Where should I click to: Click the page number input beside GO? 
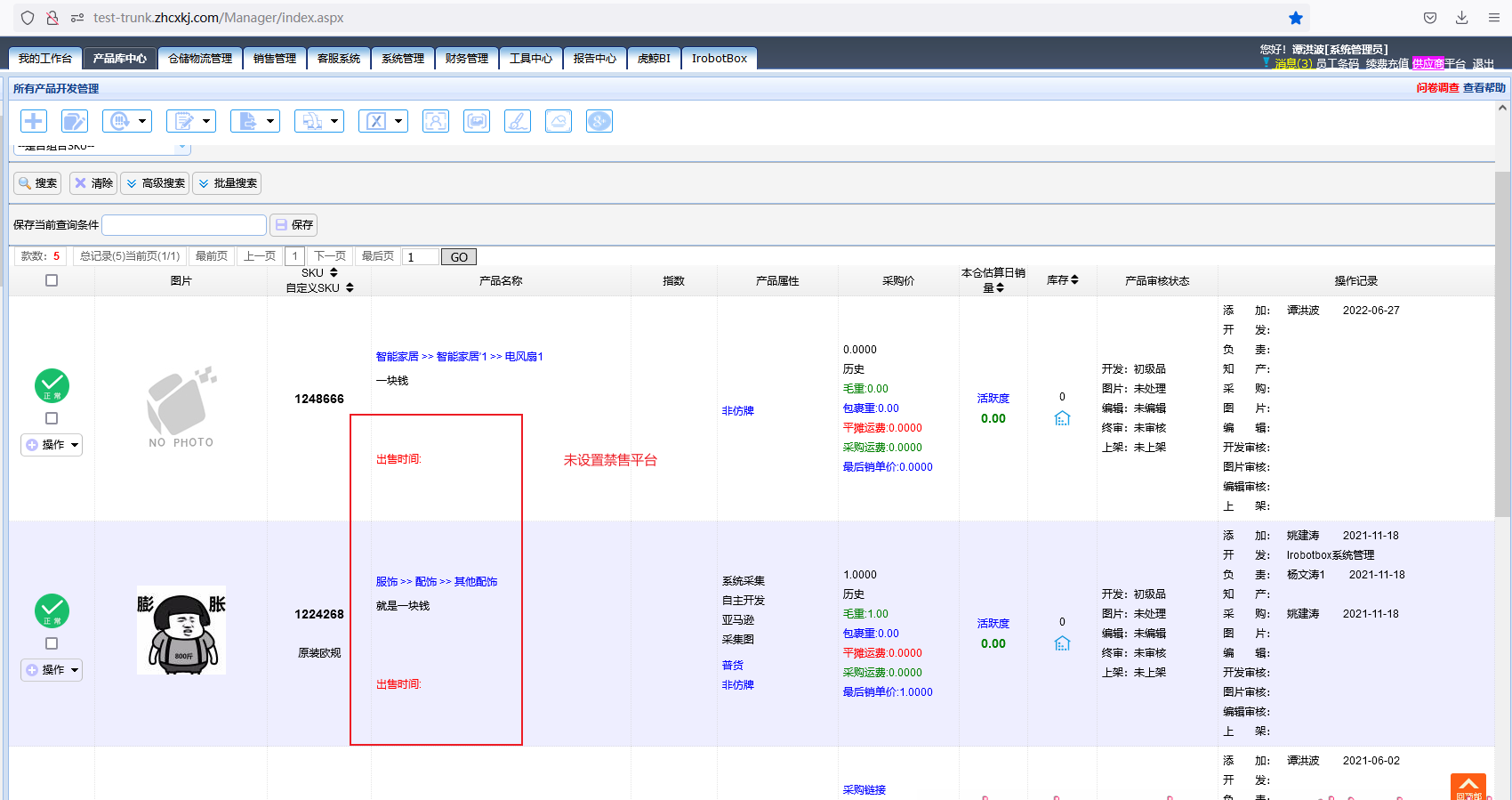421,257
